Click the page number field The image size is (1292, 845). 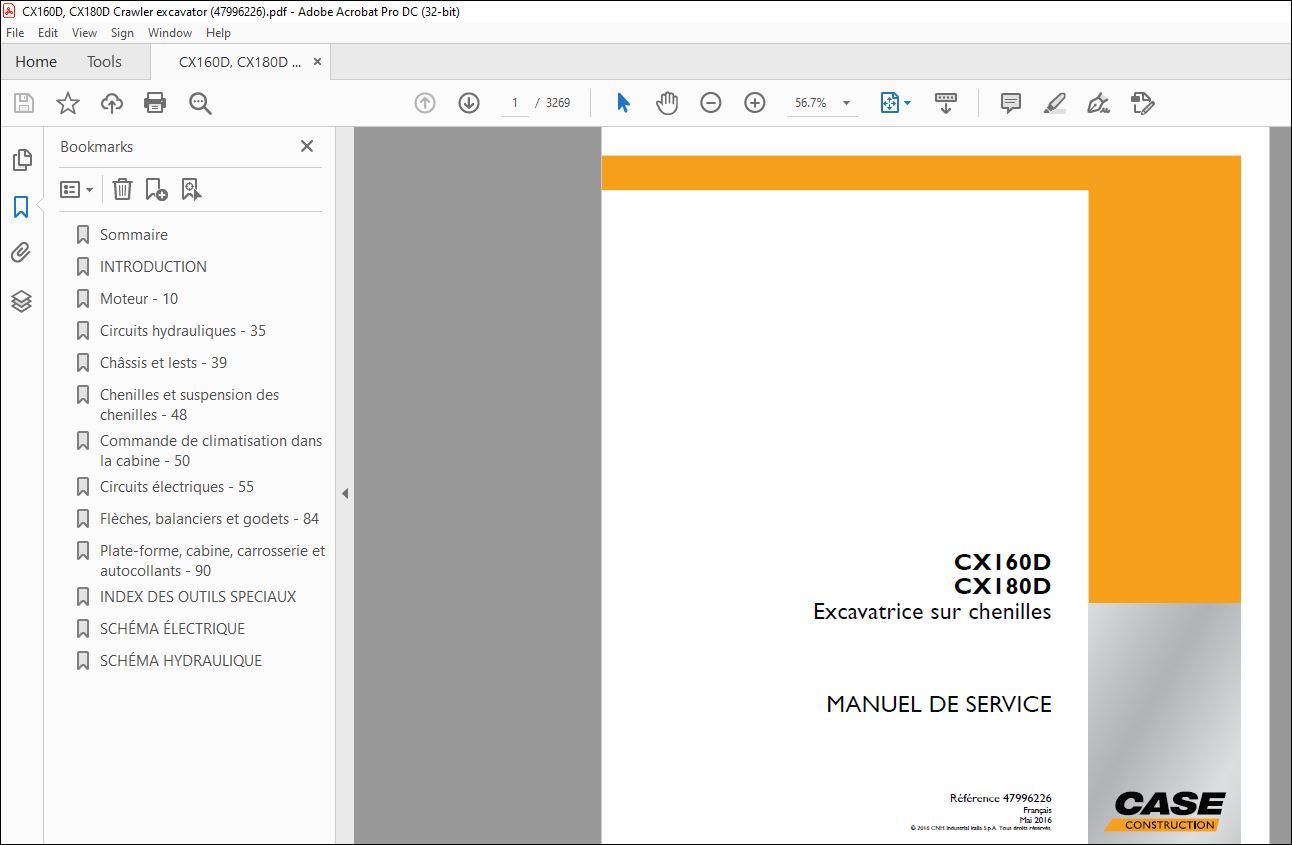click(515, 103)
